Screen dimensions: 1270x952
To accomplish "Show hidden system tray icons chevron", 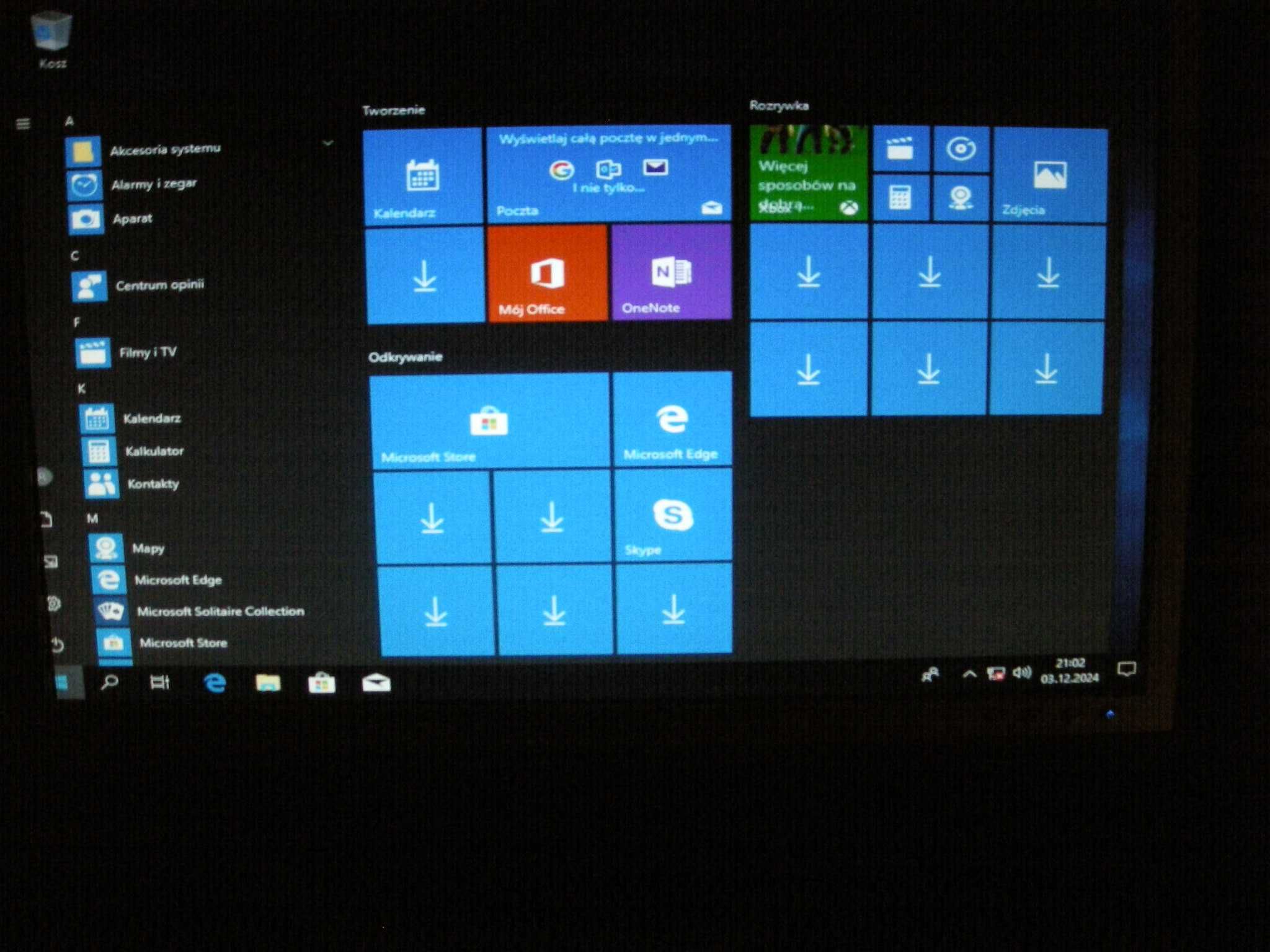I will pyautogui.click(x=969, y=674).
